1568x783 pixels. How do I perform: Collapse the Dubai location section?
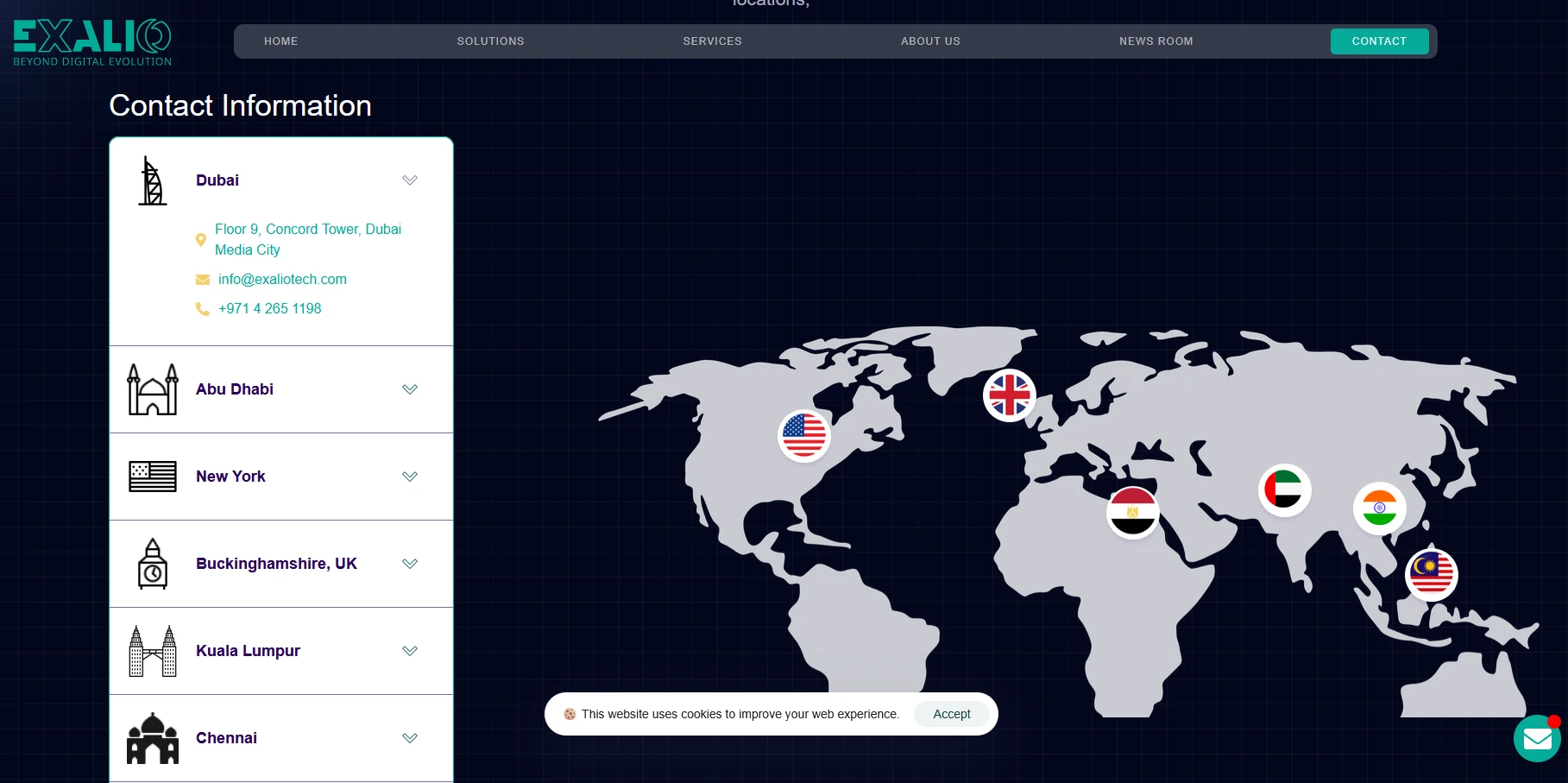(x=410, y=180)
